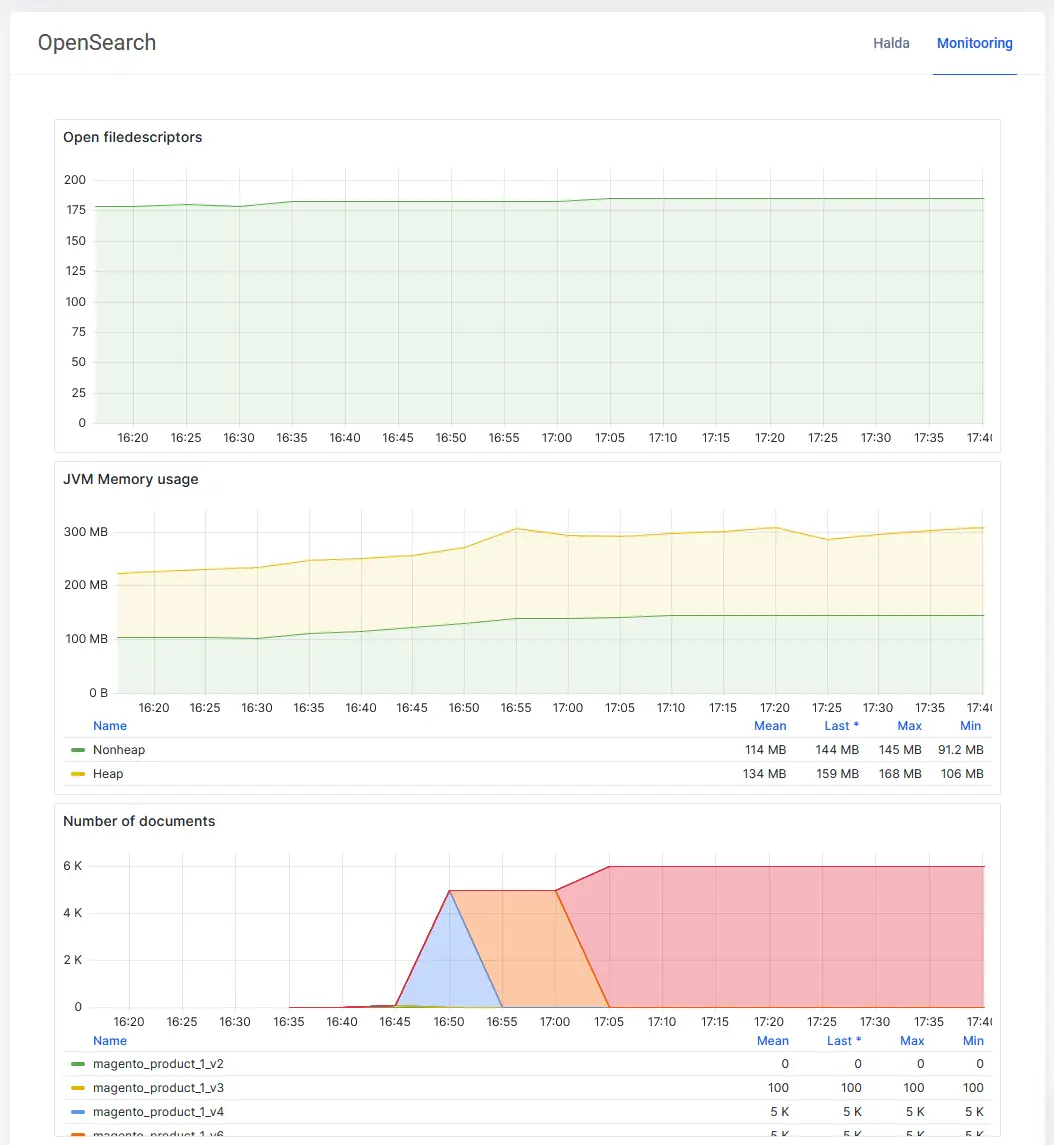Sort JVM Memory legend by Max column
Image resolution: width=1054 pixels, height=1145 pixels.
909,726
